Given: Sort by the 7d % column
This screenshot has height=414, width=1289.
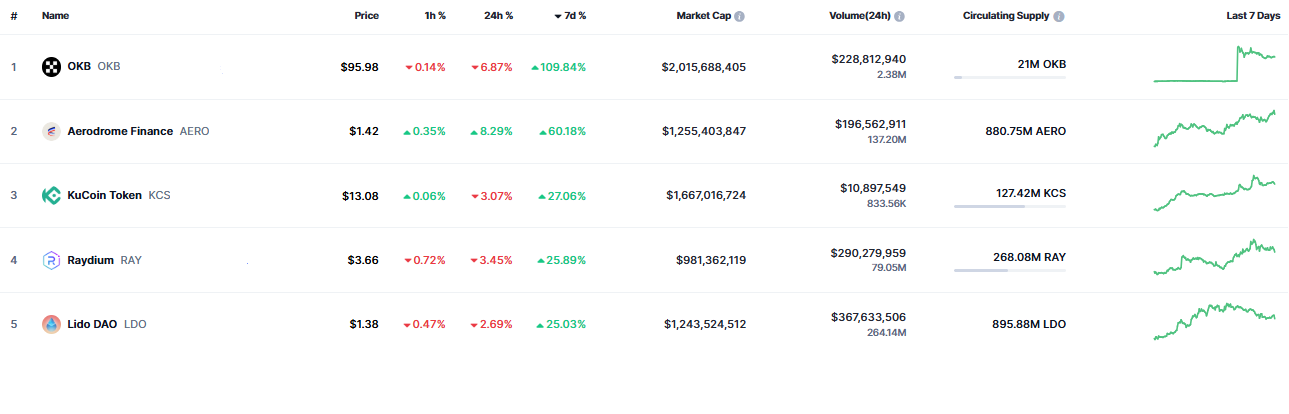Looking at the screenshot, I should click(570, 16).
